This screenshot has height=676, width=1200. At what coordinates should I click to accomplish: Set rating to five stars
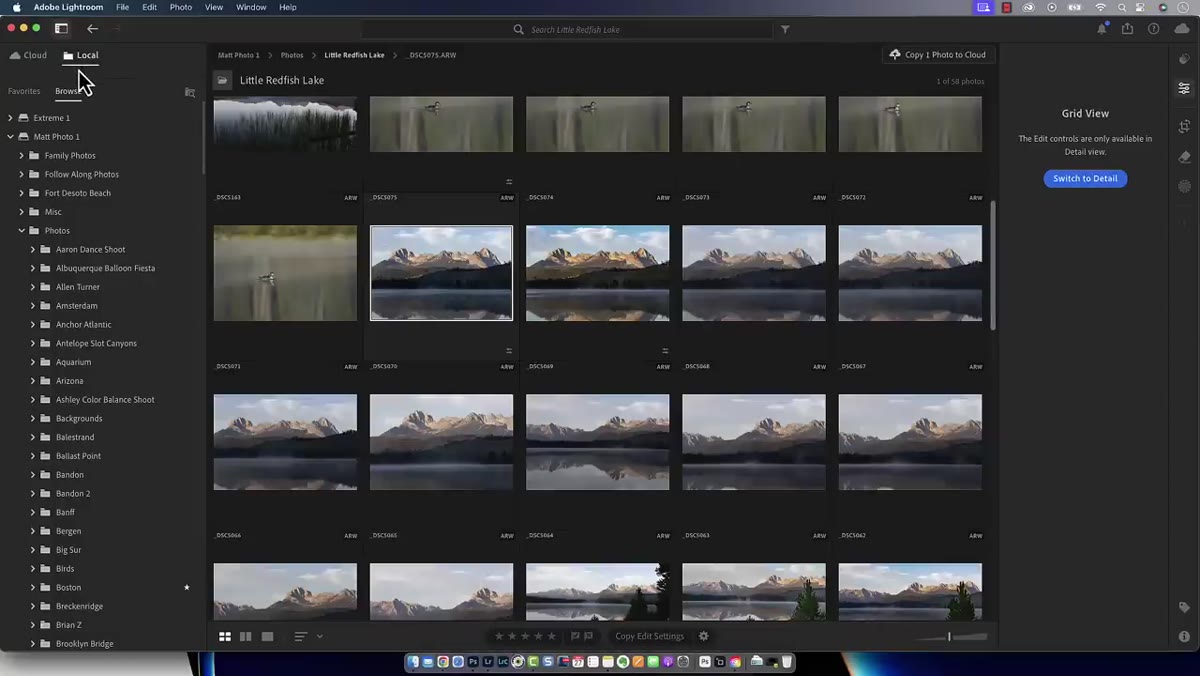tap(551, 636)
